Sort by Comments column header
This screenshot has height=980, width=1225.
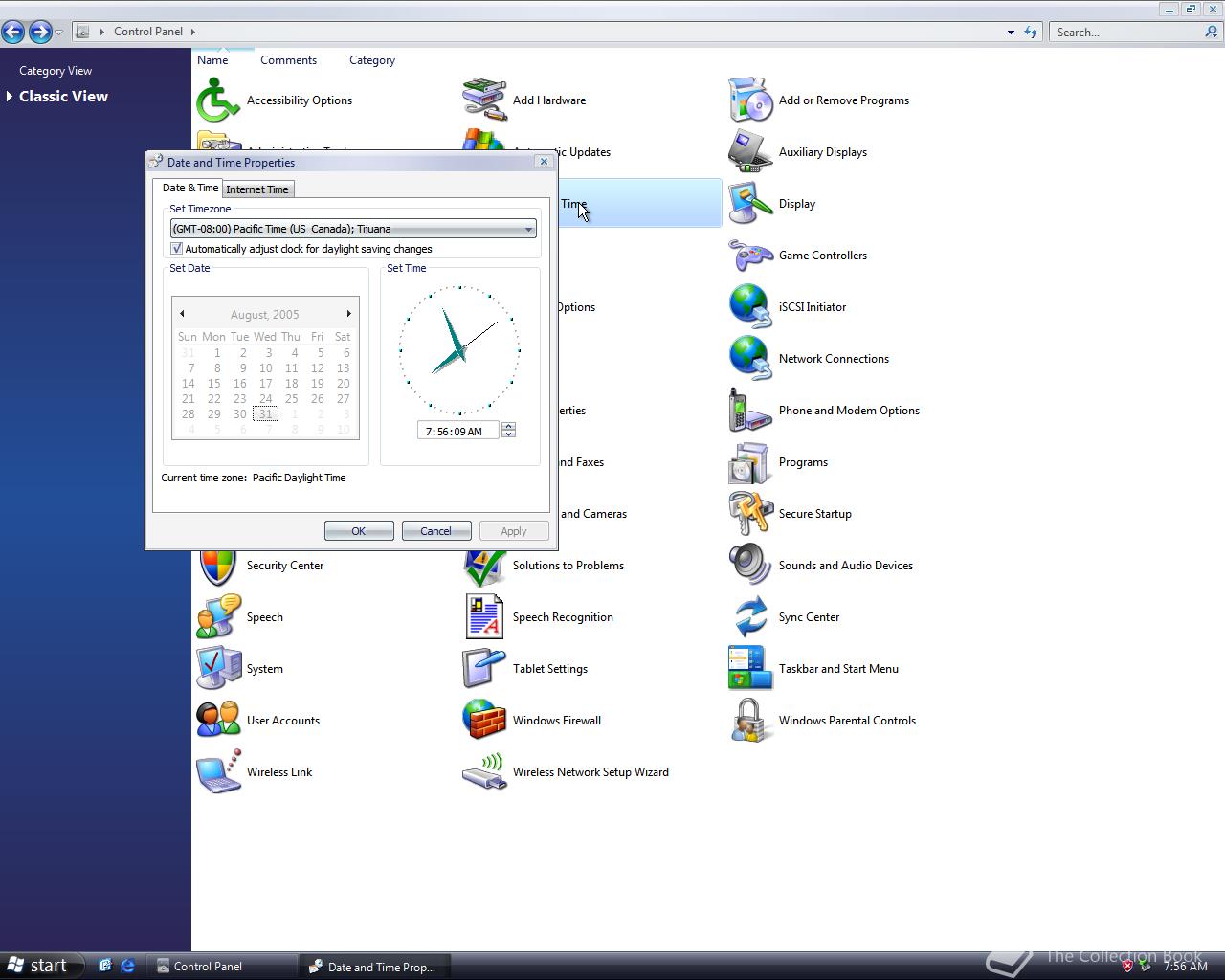(288, 60)
